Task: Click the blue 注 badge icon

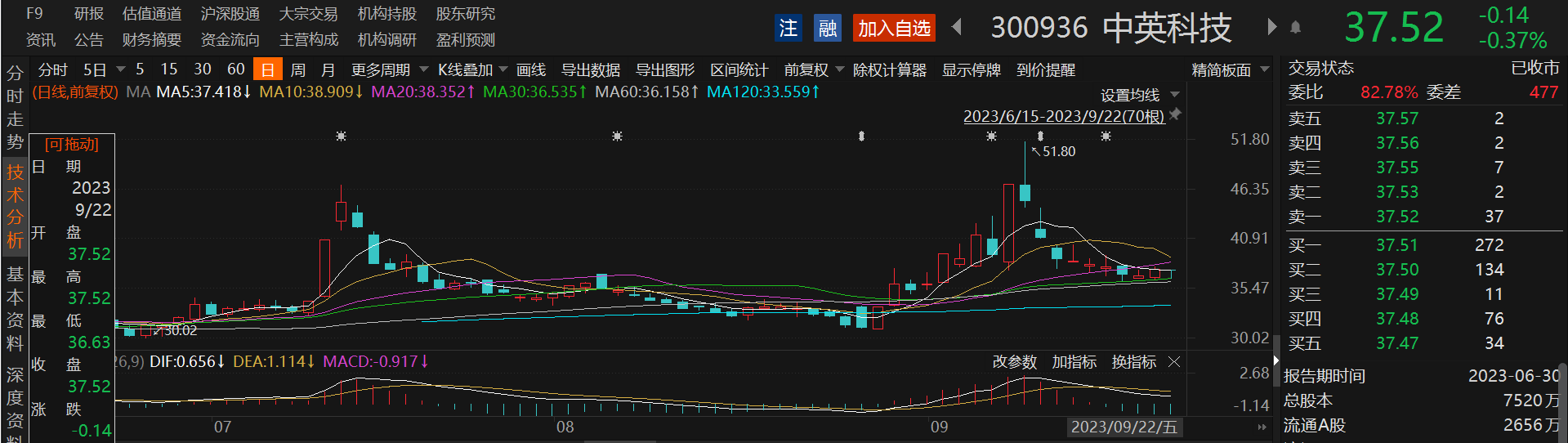Action: pyautogui.click(x=788, y=29)
